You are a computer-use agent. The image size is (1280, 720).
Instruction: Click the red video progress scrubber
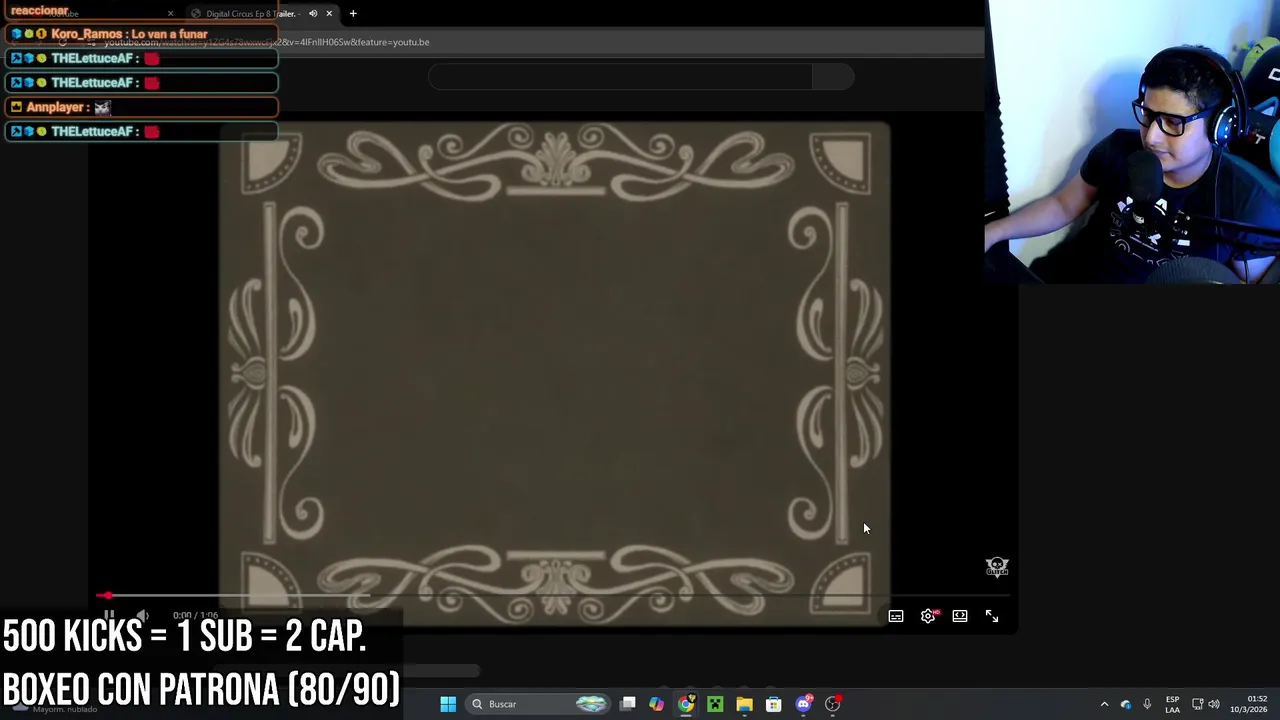coord(106,596)
